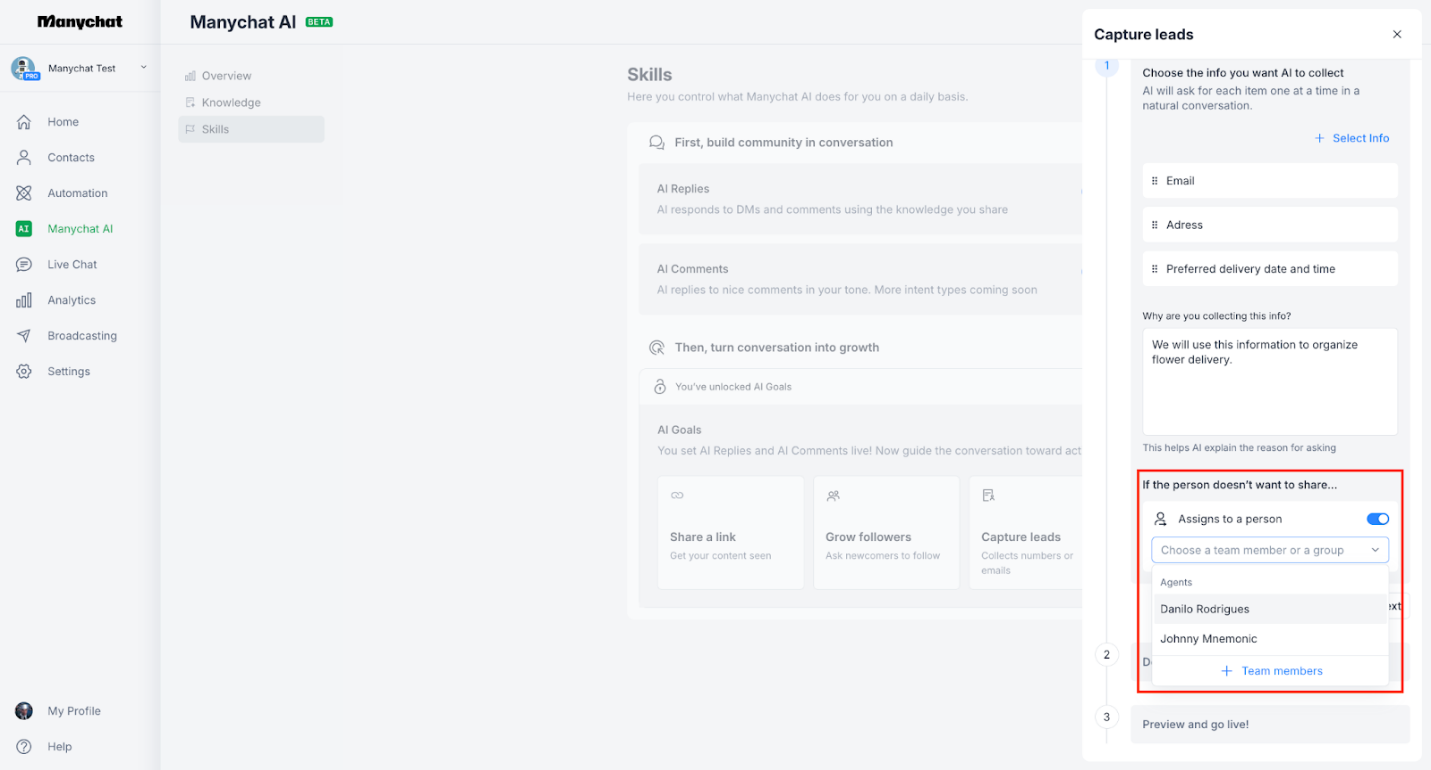
Task: Open the Automation section
Action: tap(78, 192)
